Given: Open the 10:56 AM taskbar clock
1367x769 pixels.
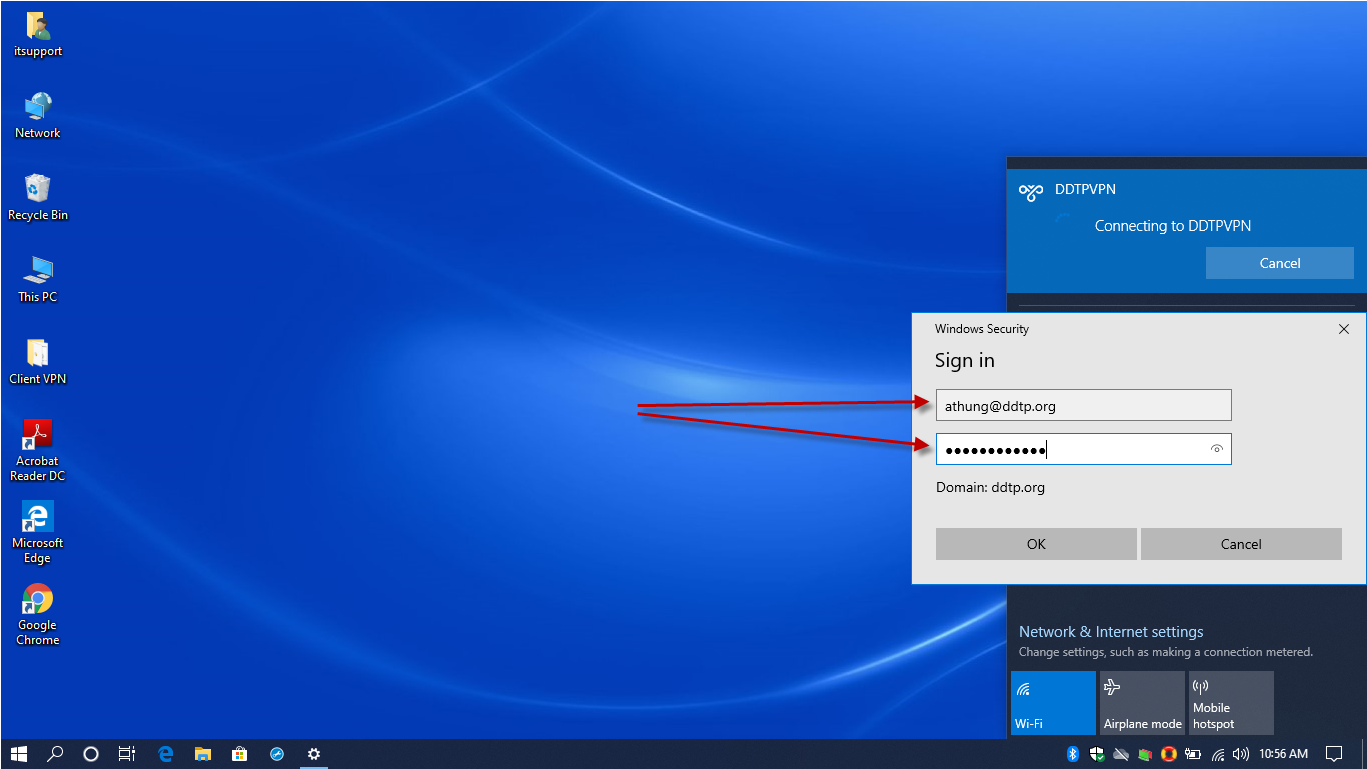Looking at the screenshot, I should click(x=1284, y=754).
